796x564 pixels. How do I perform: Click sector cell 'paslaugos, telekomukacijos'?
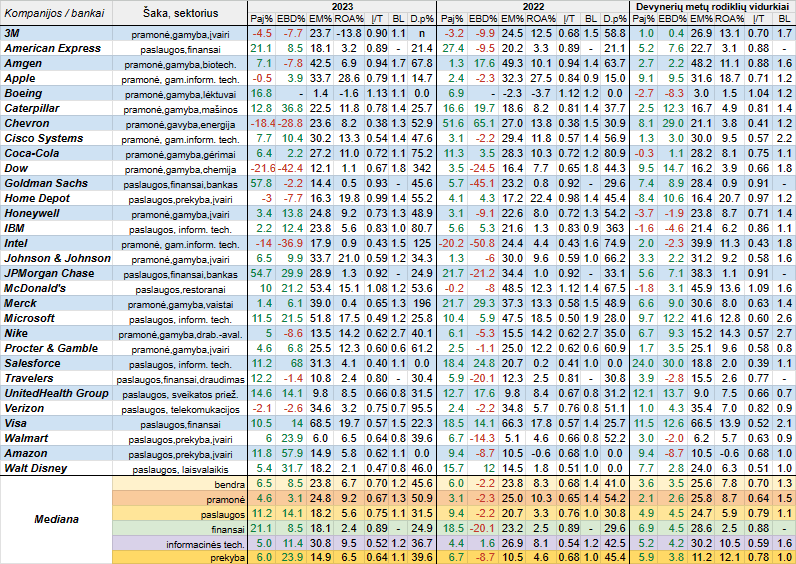pos(180,409)
